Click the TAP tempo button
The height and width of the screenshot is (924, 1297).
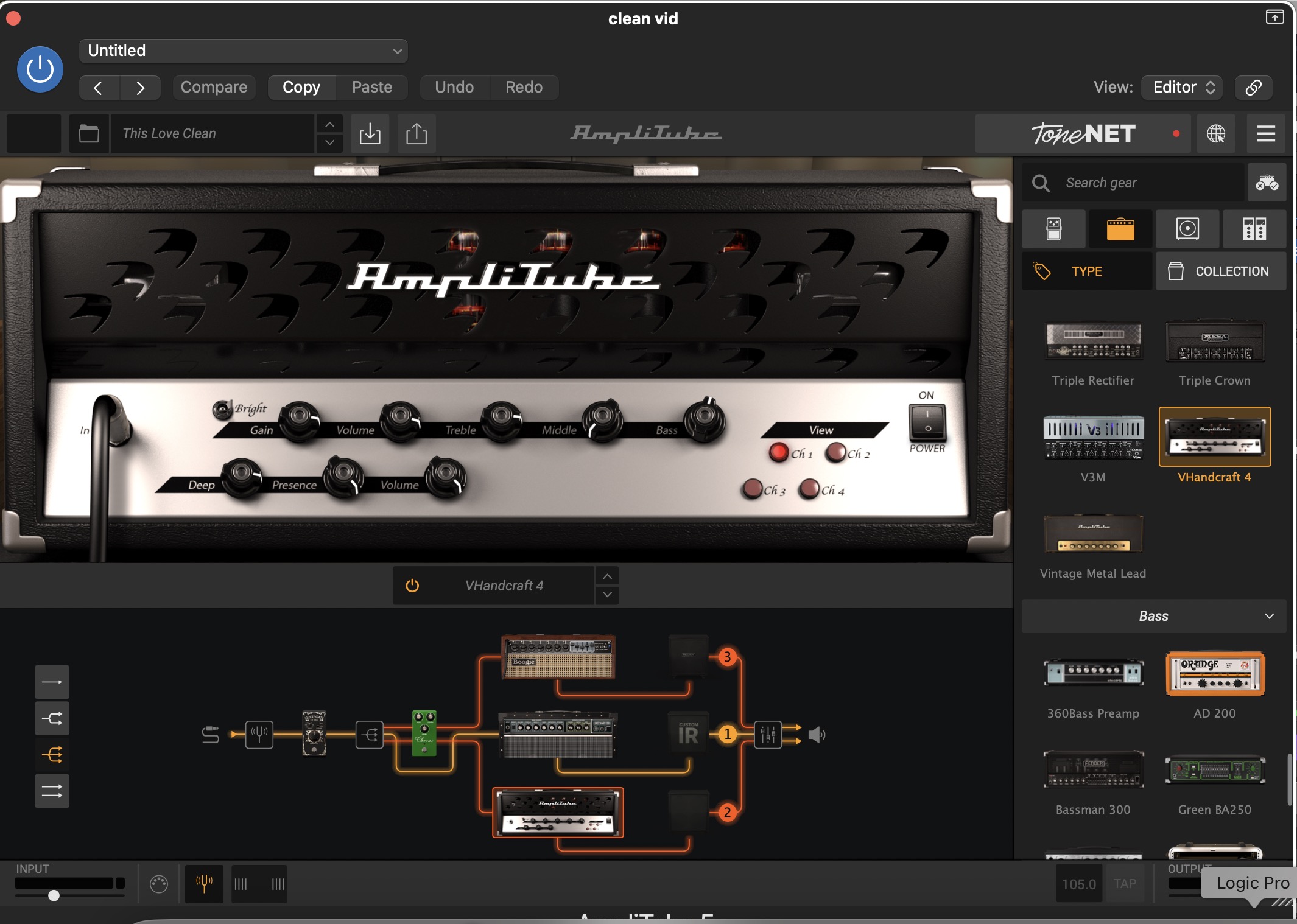[1125, 884]
